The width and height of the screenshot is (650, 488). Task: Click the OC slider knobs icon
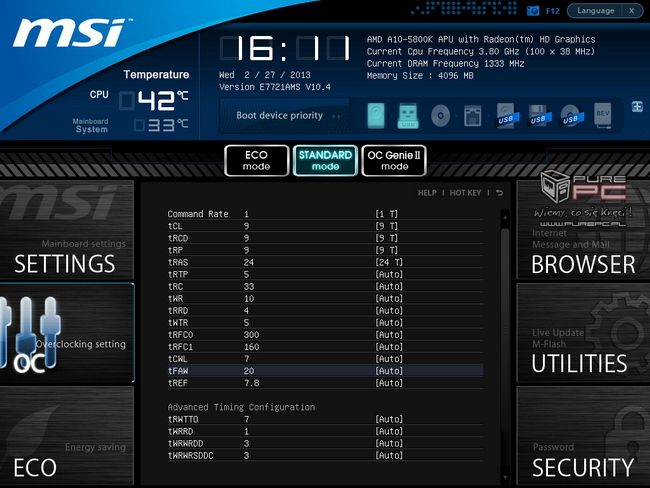click(x=31, y=332)
